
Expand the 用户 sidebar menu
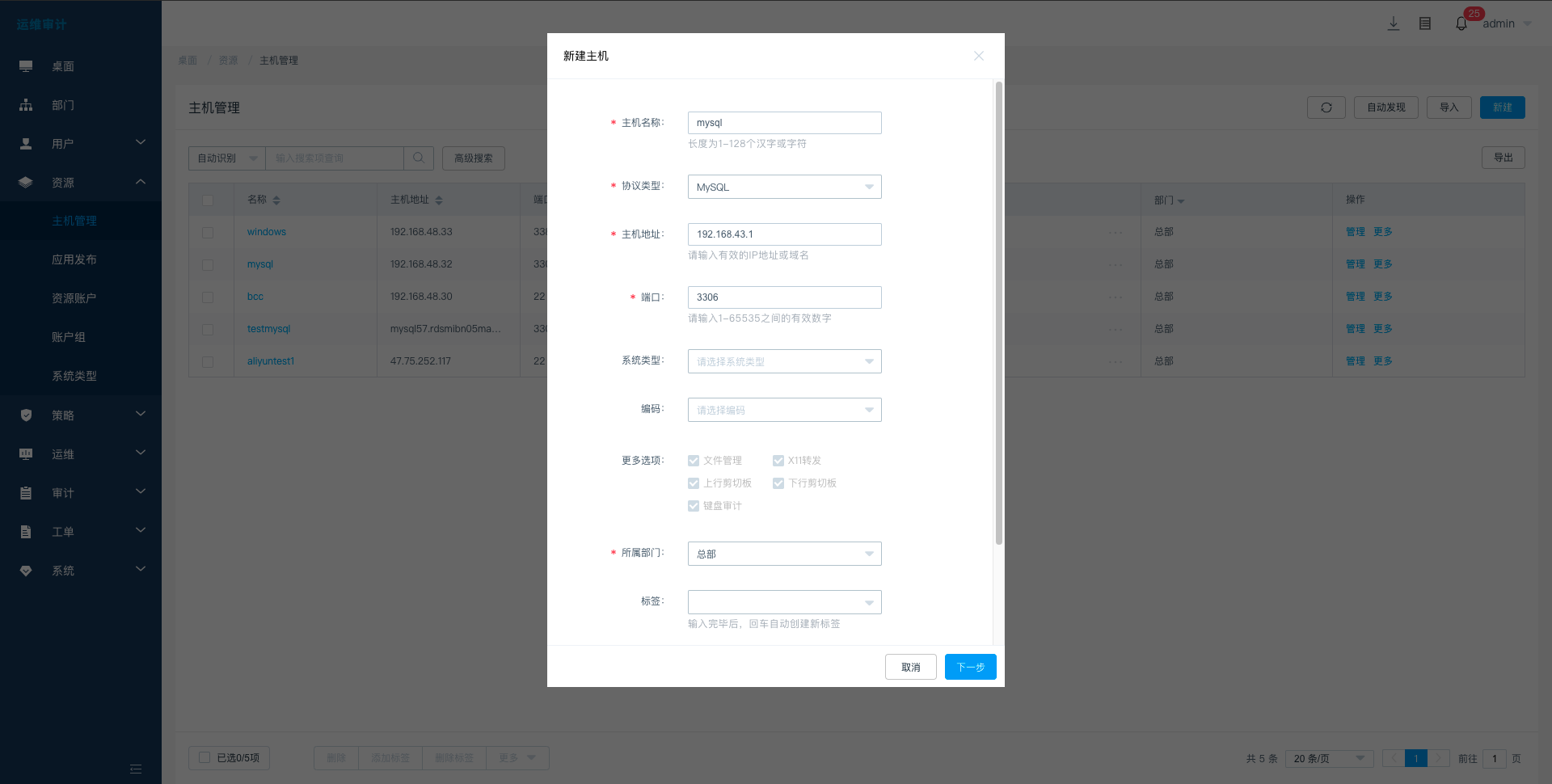(x=141, y=143)
